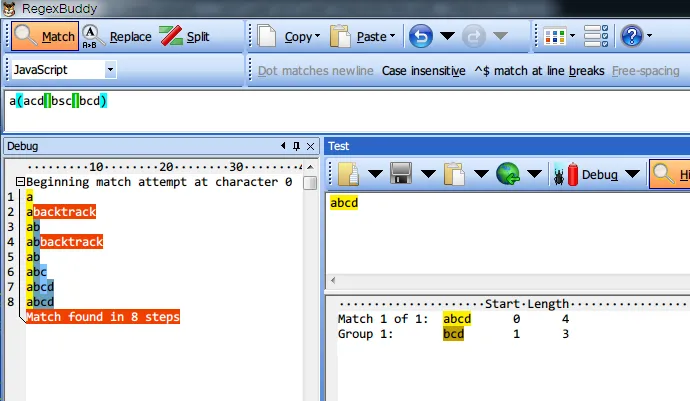Viewport: 690px width, 401px height.
Task: Click the blue Help question mark icon
Action: click(x=631, y=36)
